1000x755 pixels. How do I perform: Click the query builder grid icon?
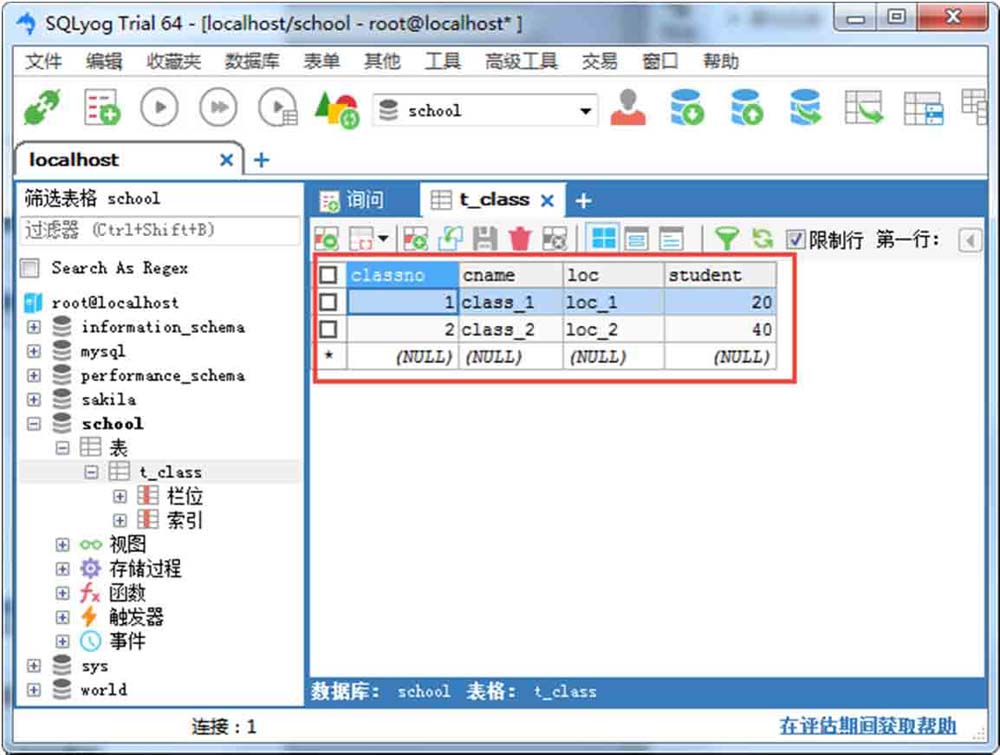[923, 107]
